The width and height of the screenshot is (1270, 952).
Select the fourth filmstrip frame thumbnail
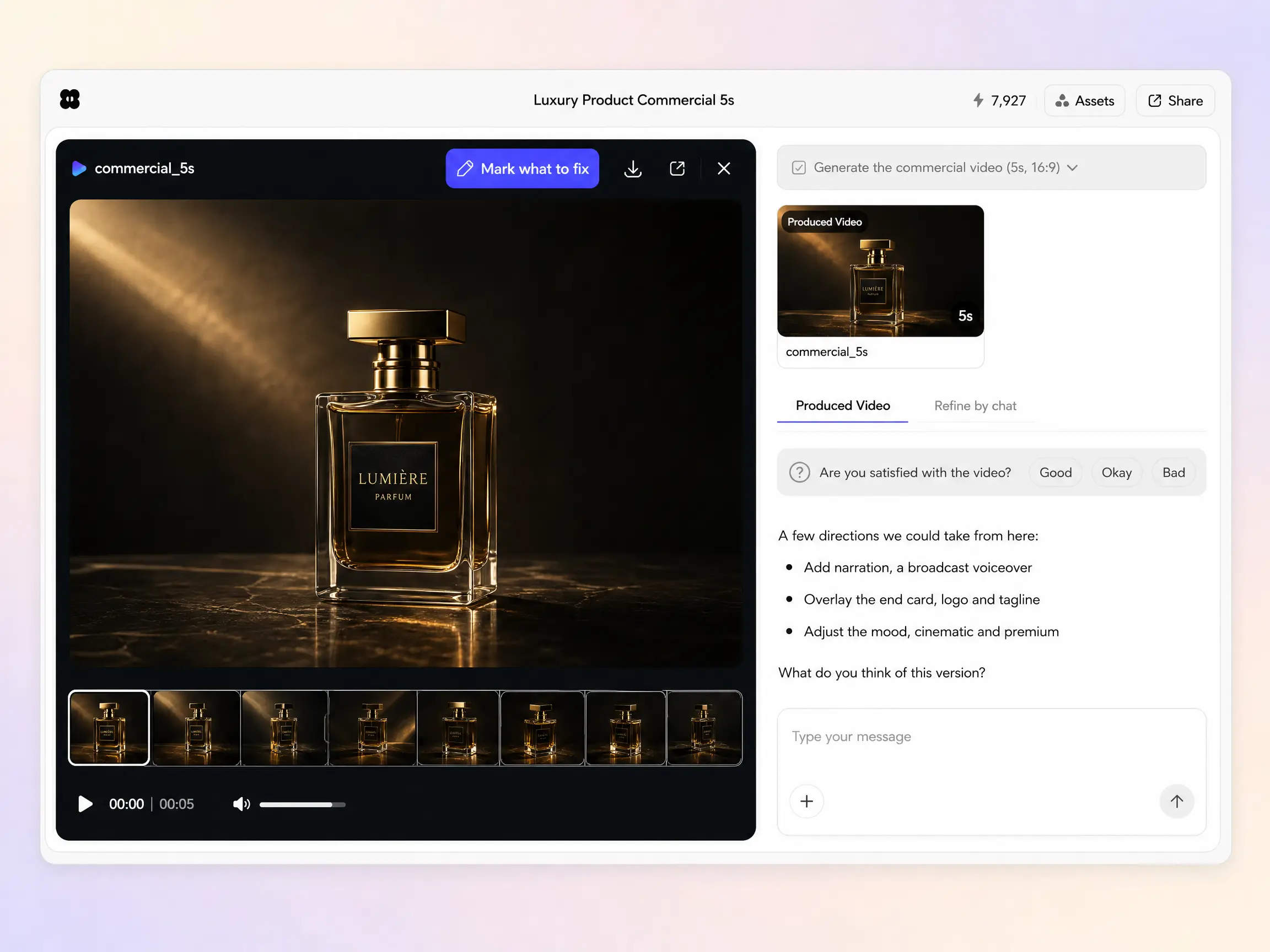pos(373,728)
